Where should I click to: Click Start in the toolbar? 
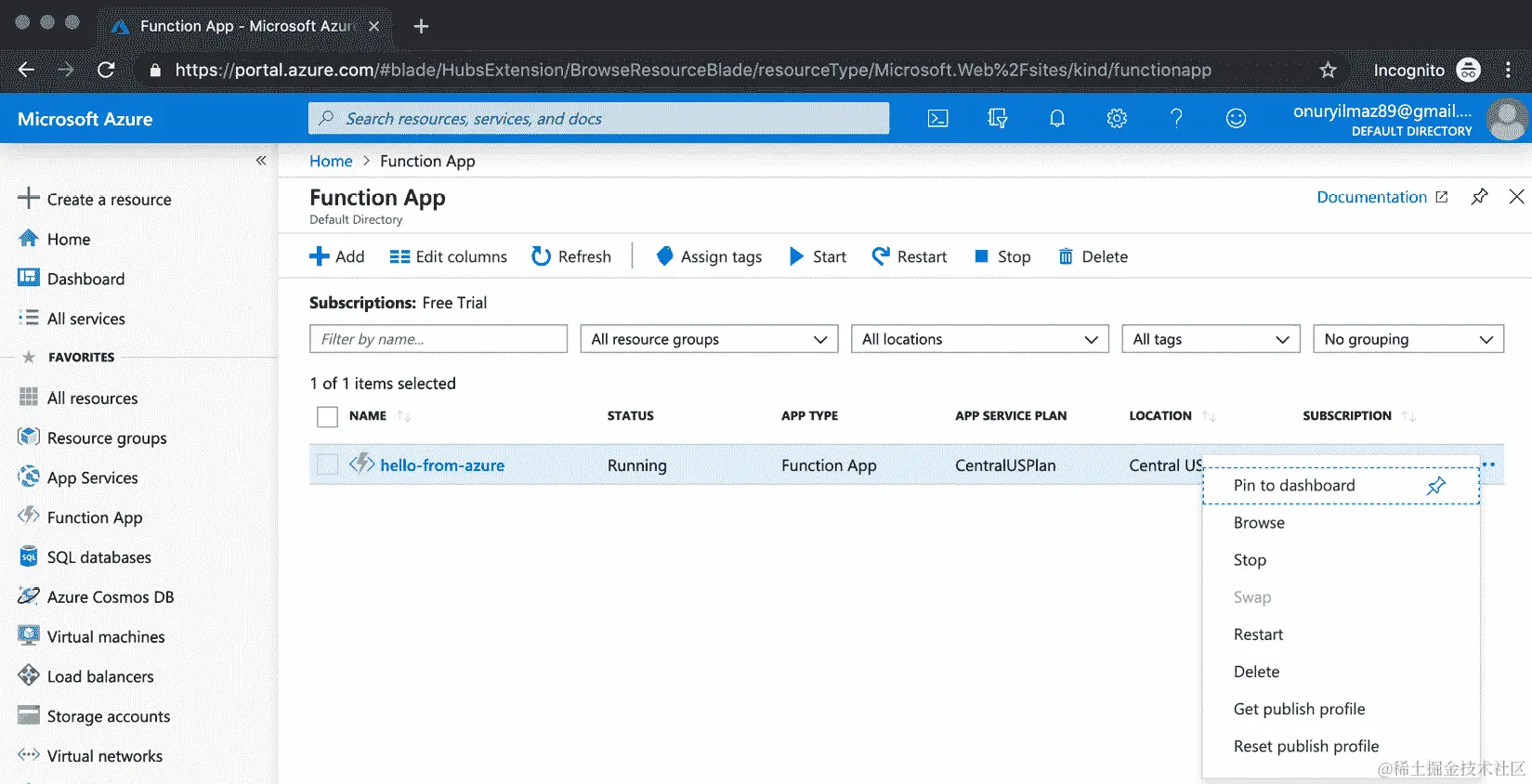coord(817,256)
